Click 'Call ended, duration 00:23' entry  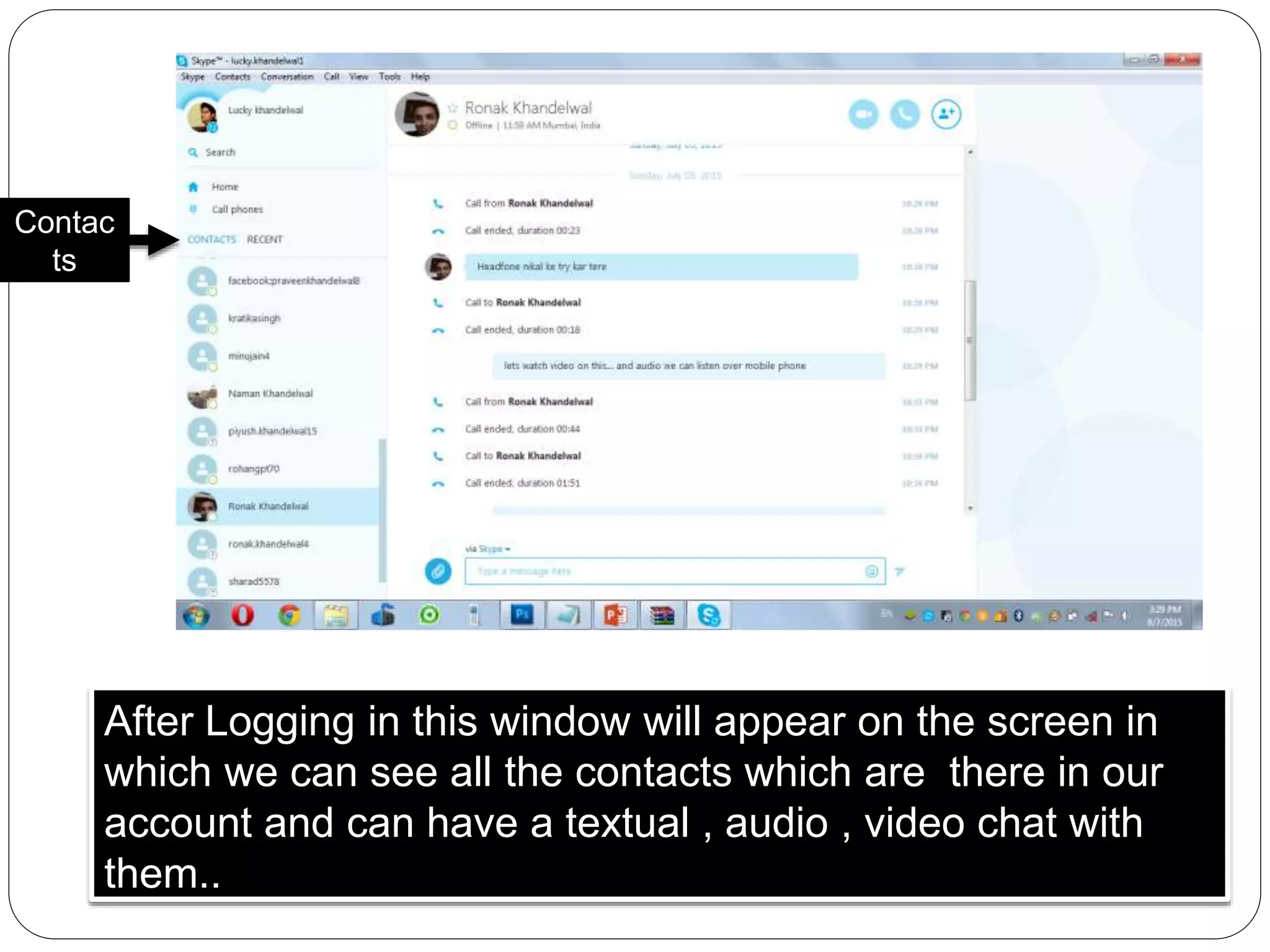click(x=522, y=231)
